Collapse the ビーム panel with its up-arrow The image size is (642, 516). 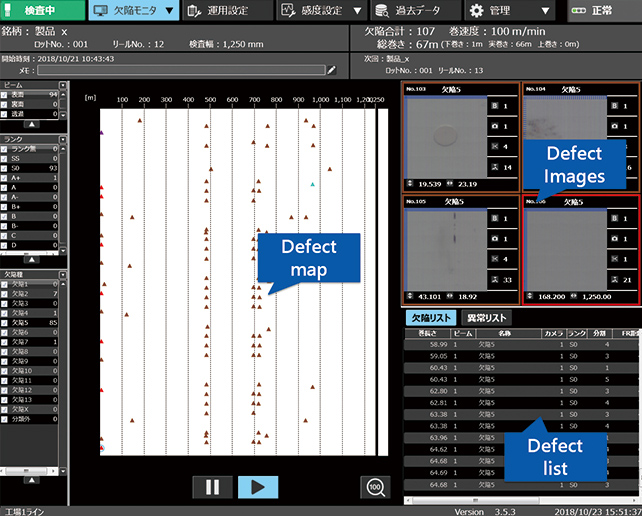click(32, 124)
